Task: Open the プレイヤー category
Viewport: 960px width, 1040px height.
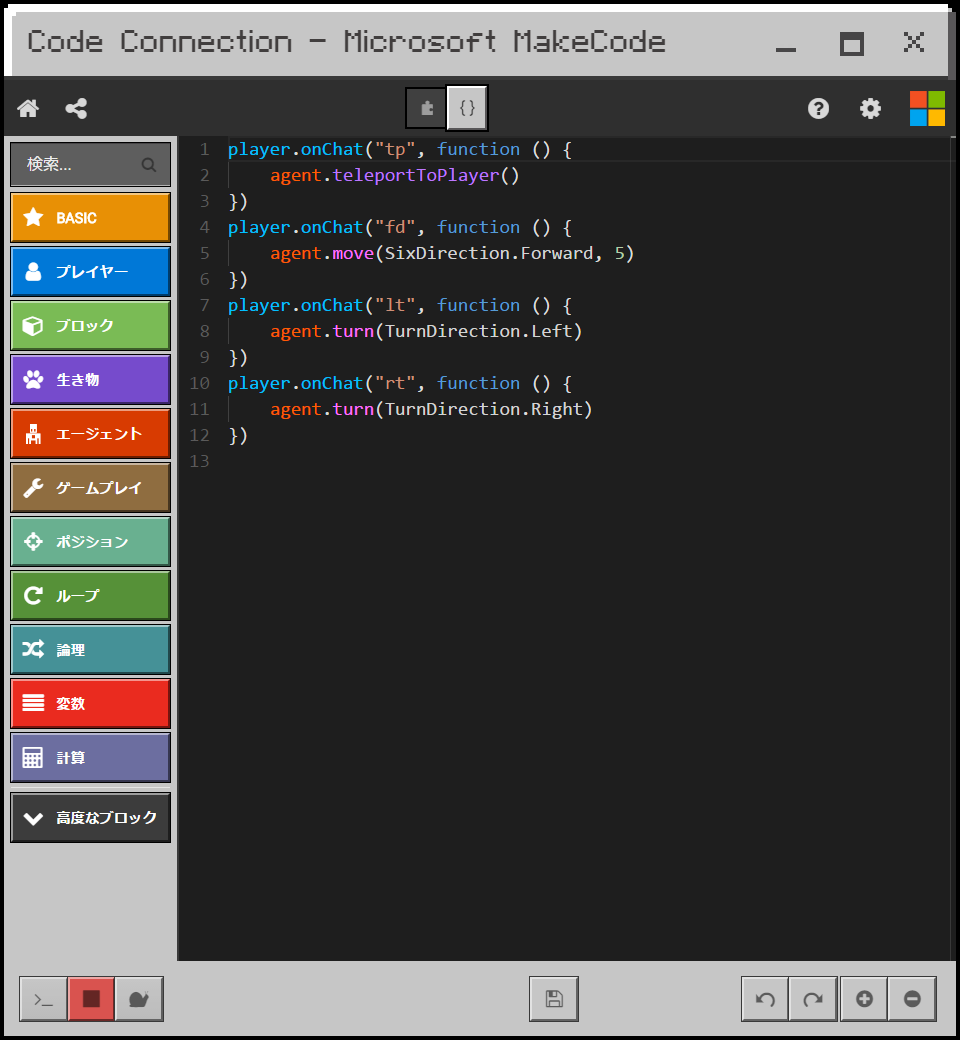Action: [90, 271]
